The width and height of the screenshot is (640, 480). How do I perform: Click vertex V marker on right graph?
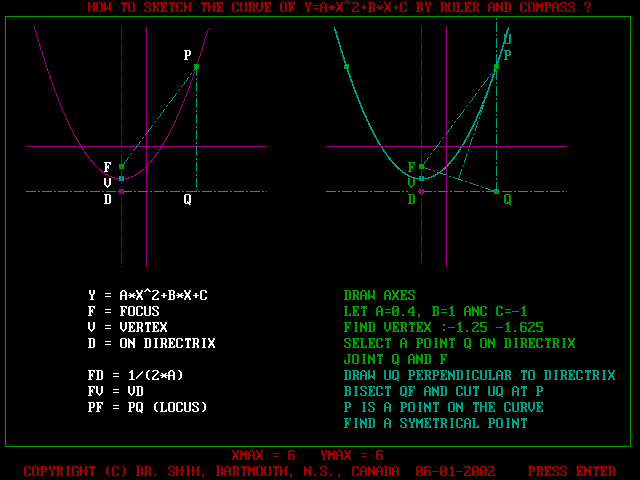[x=421, y=178]
